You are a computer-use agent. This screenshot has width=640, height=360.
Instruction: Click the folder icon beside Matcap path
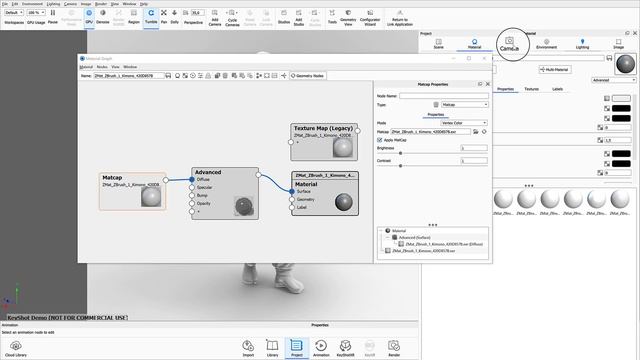(x=476, y=132)
